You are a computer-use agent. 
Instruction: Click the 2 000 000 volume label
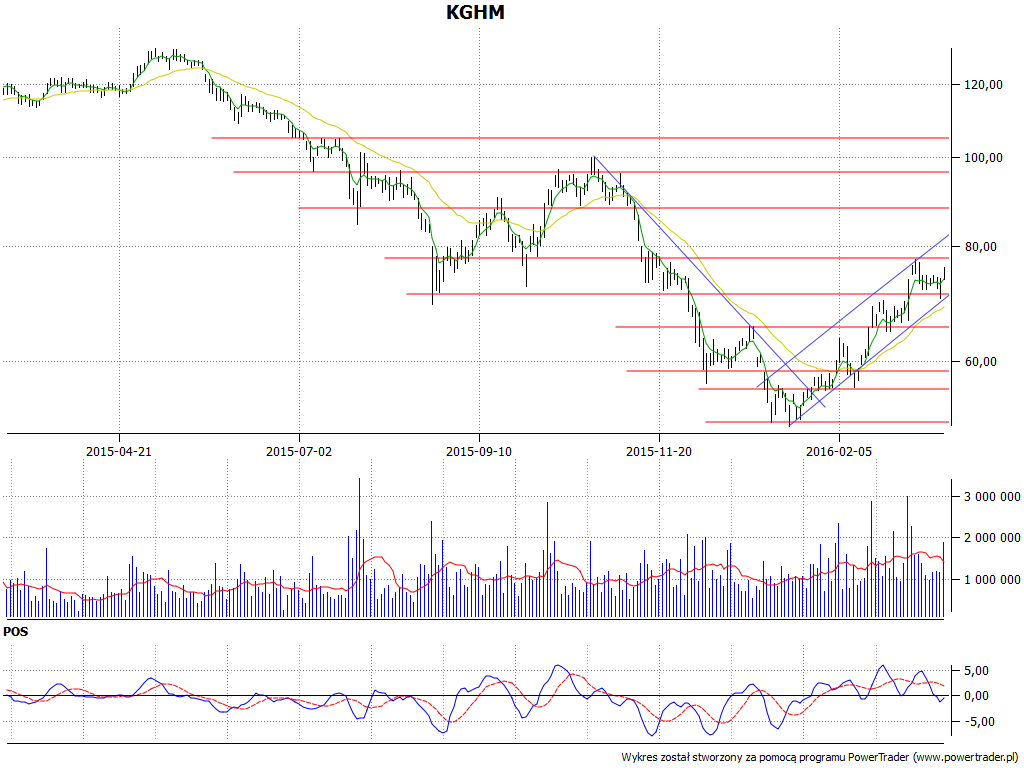point(992,537)
